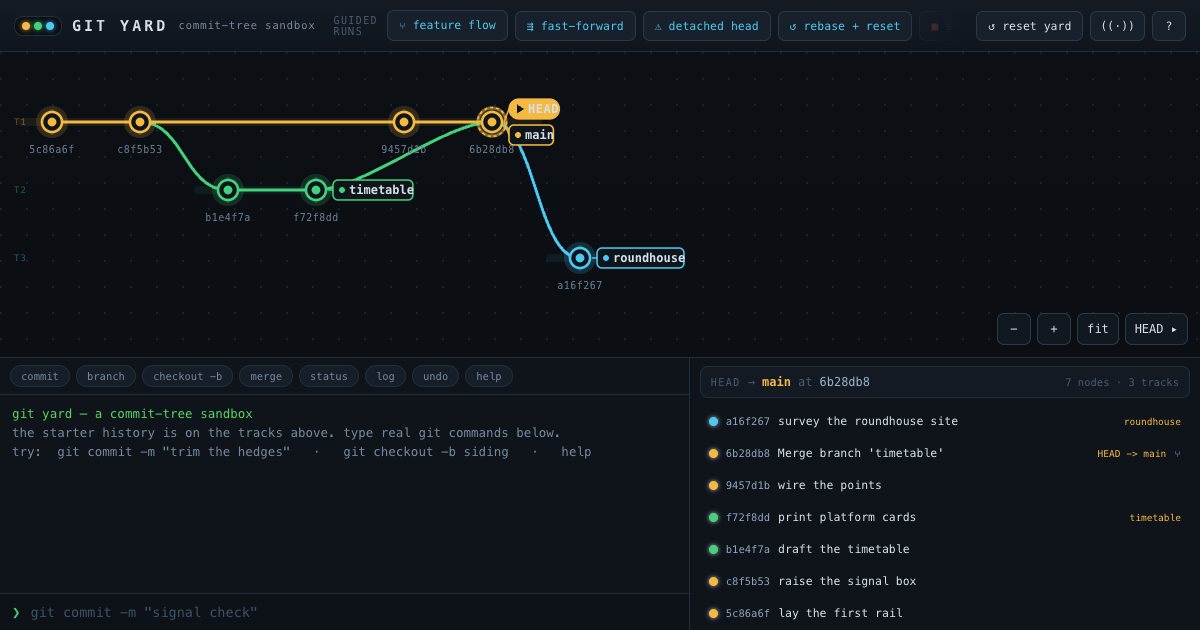Viewport: 1200px width, 630px height.
Task: Click the three-dot logo beside GIT YARD
Action: pyautogui.click(x=38, y=26)
